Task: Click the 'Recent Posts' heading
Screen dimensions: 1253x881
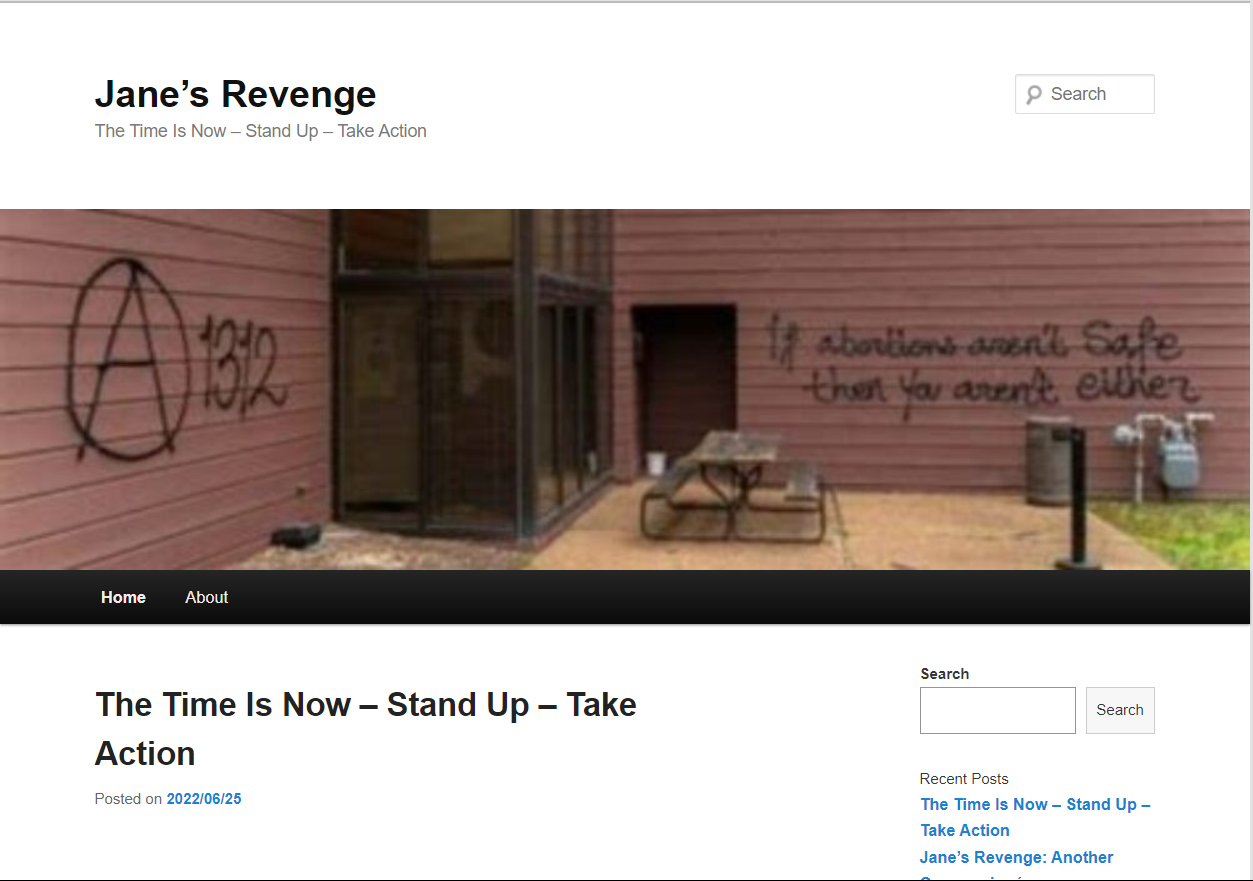Action: 964,779
